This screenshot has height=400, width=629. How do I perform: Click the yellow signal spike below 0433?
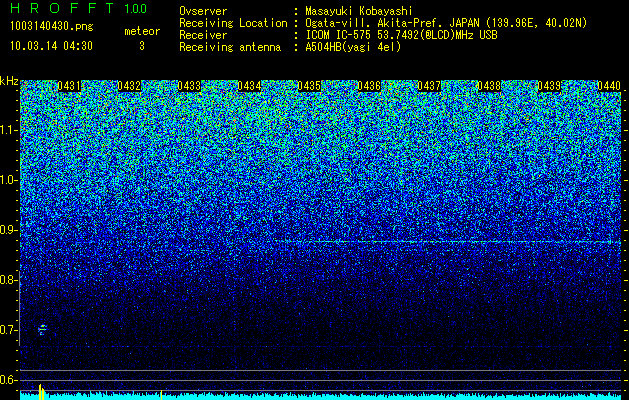tap(161, 395)
